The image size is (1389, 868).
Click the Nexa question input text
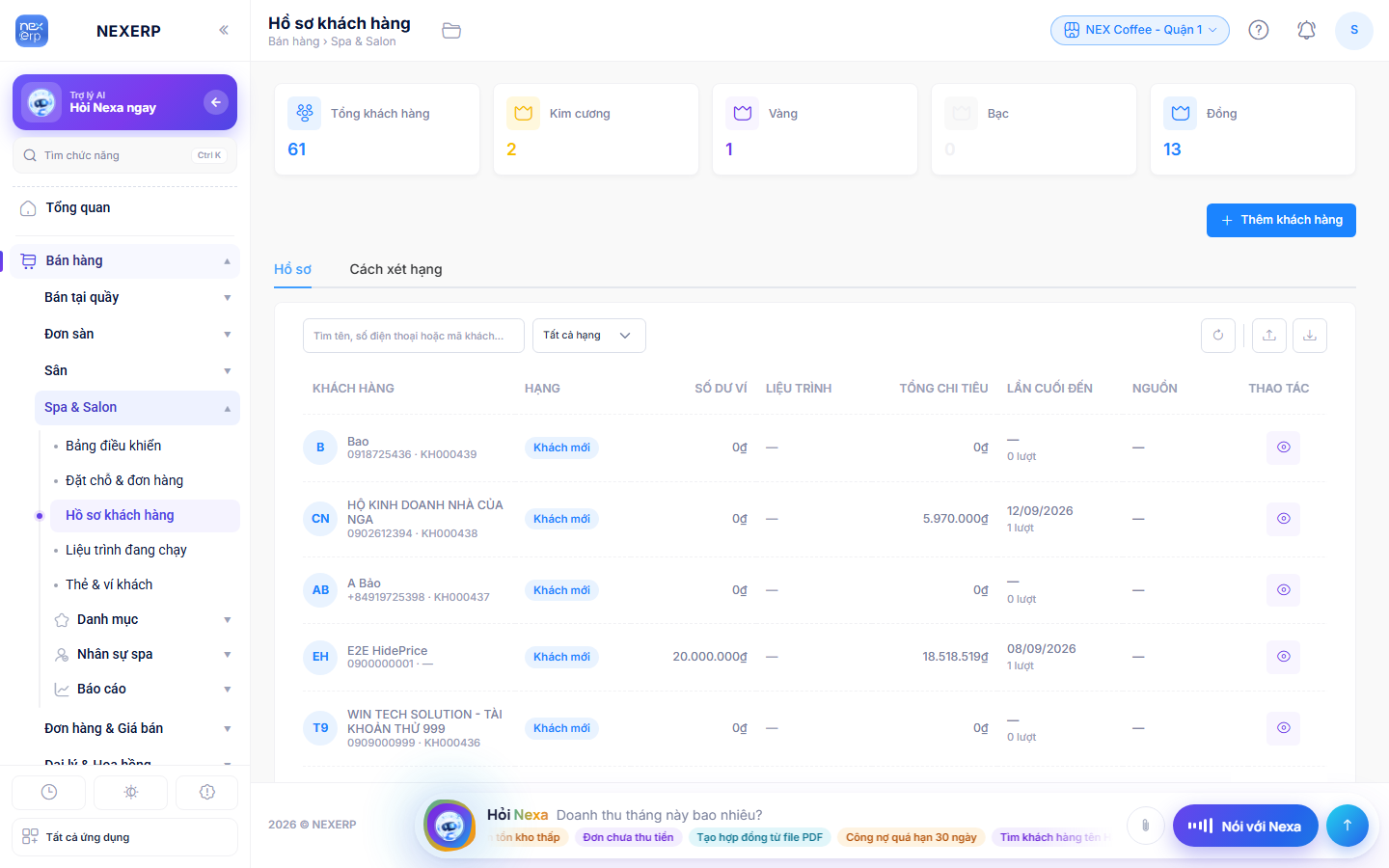coord(660,815)
